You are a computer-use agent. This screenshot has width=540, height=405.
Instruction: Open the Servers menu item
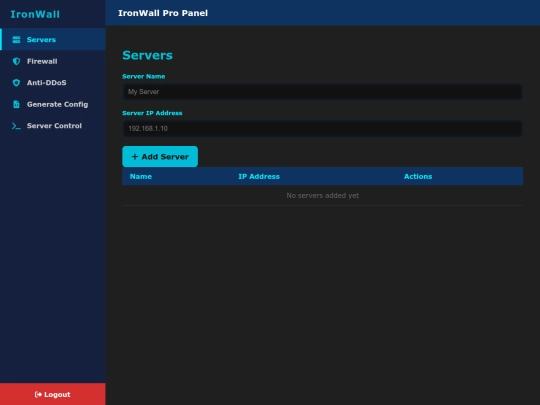tap(53, 40)
